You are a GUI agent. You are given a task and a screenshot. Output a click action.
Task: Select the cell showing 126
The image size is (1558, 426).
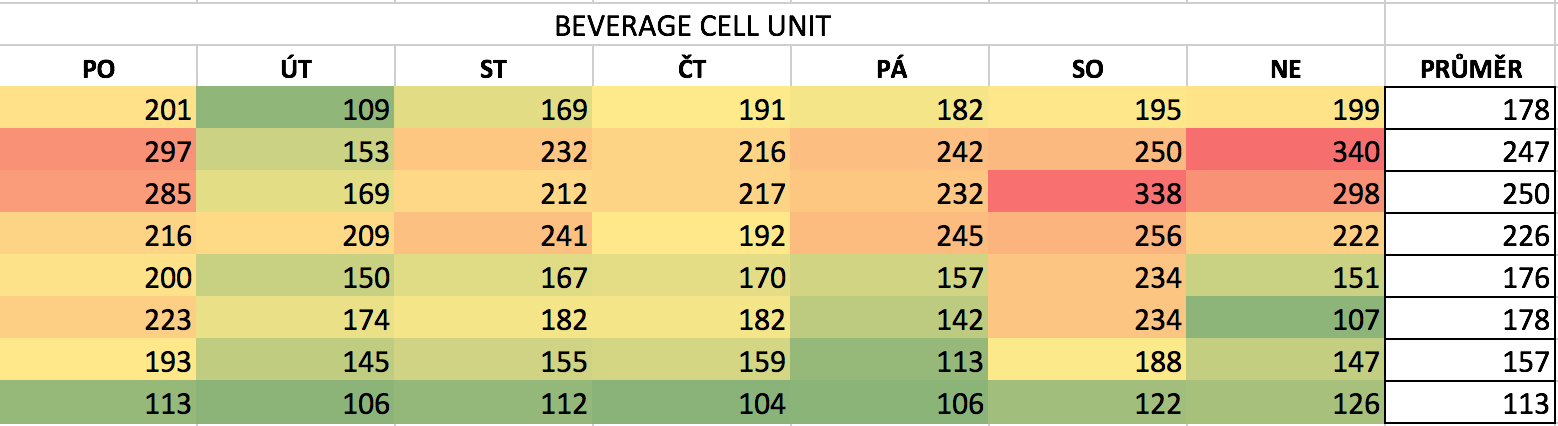(x=1286, y=404)
